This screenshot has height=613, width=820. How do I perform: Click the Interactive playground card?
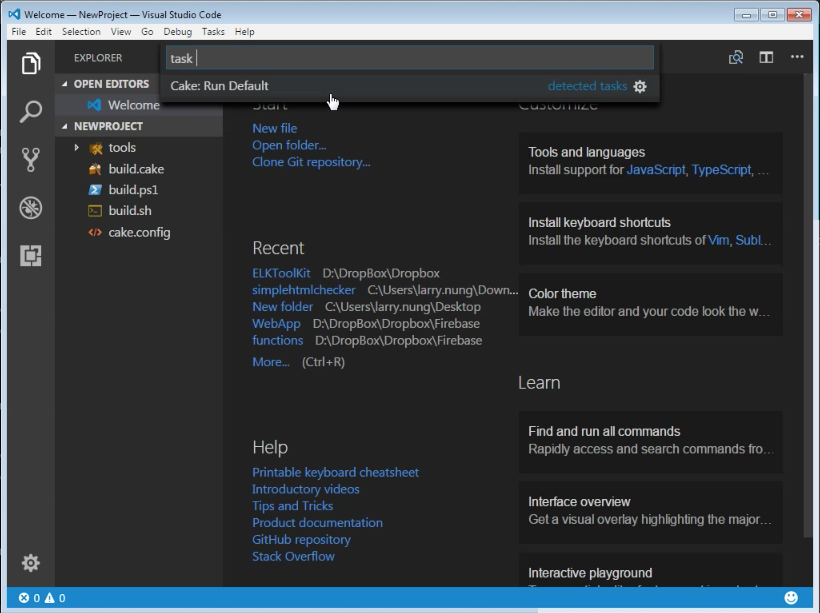click(651, 570)
